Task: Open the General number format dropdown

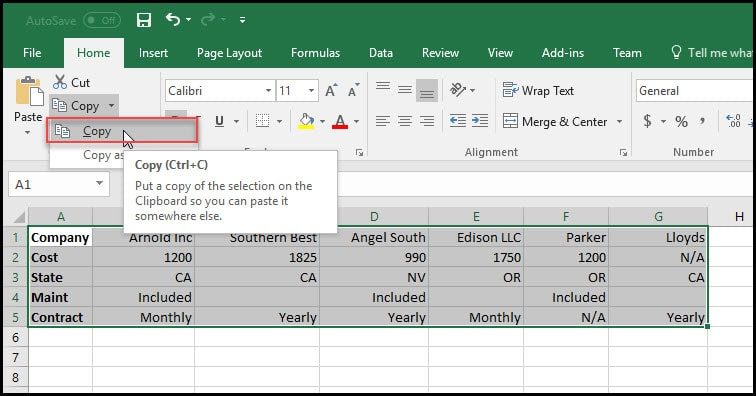Action: pyautogui.click(x=694, y=91)
